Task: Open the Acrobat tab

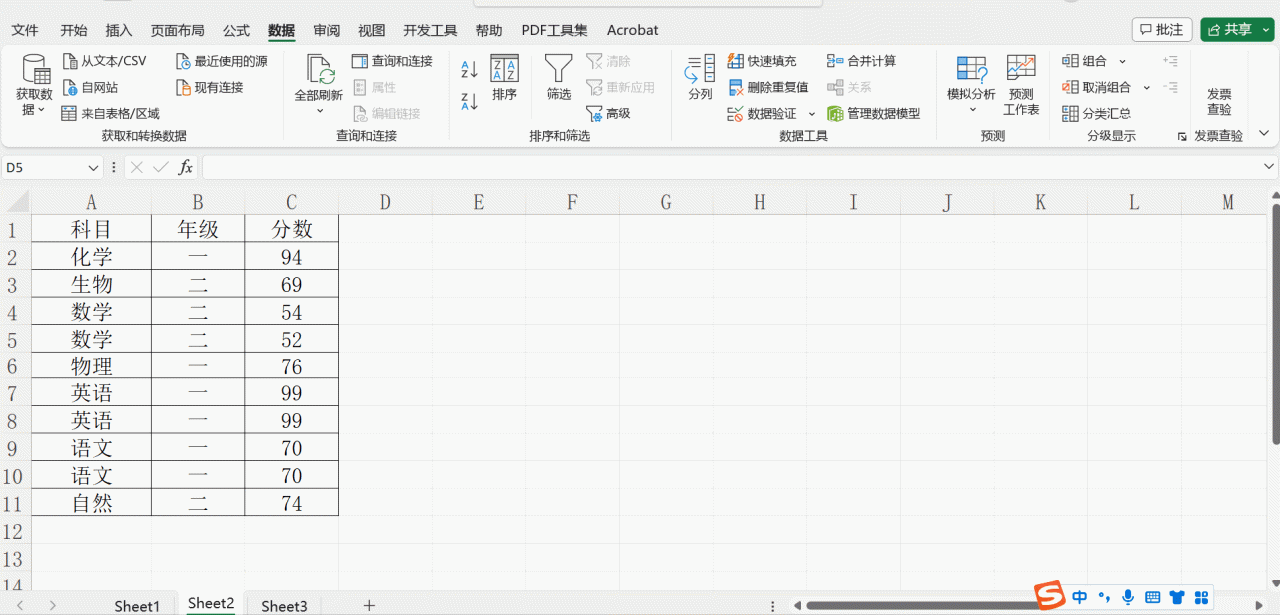Action: 632,30
